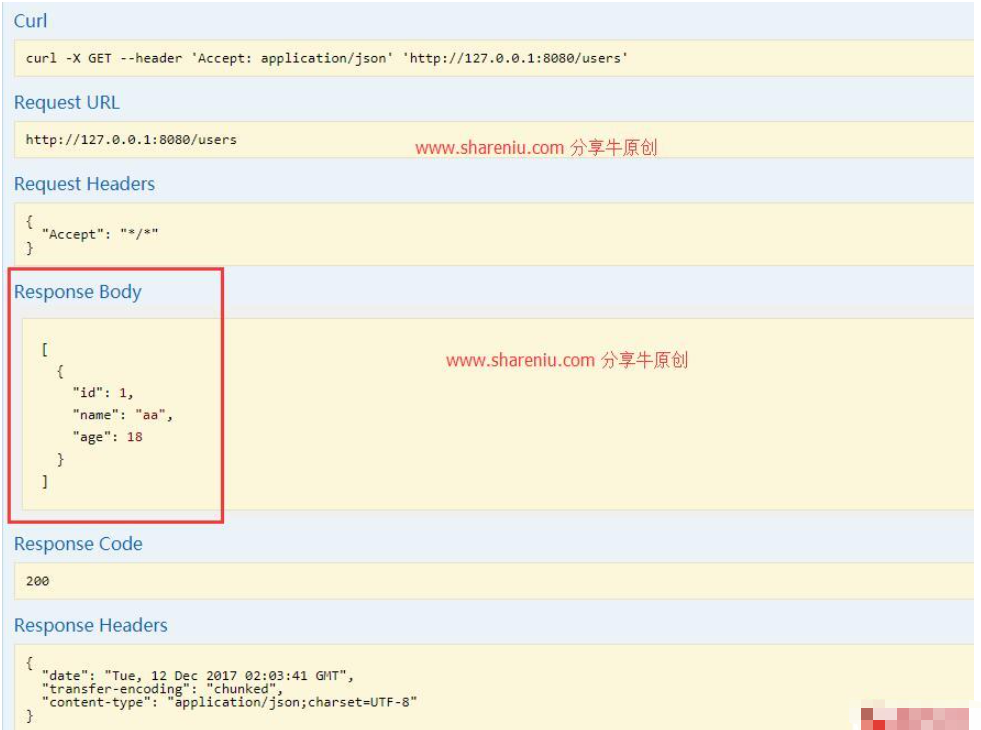Select the 200 response code value
This screenshot has width=981, height=730.
click(x=38, y=580)
